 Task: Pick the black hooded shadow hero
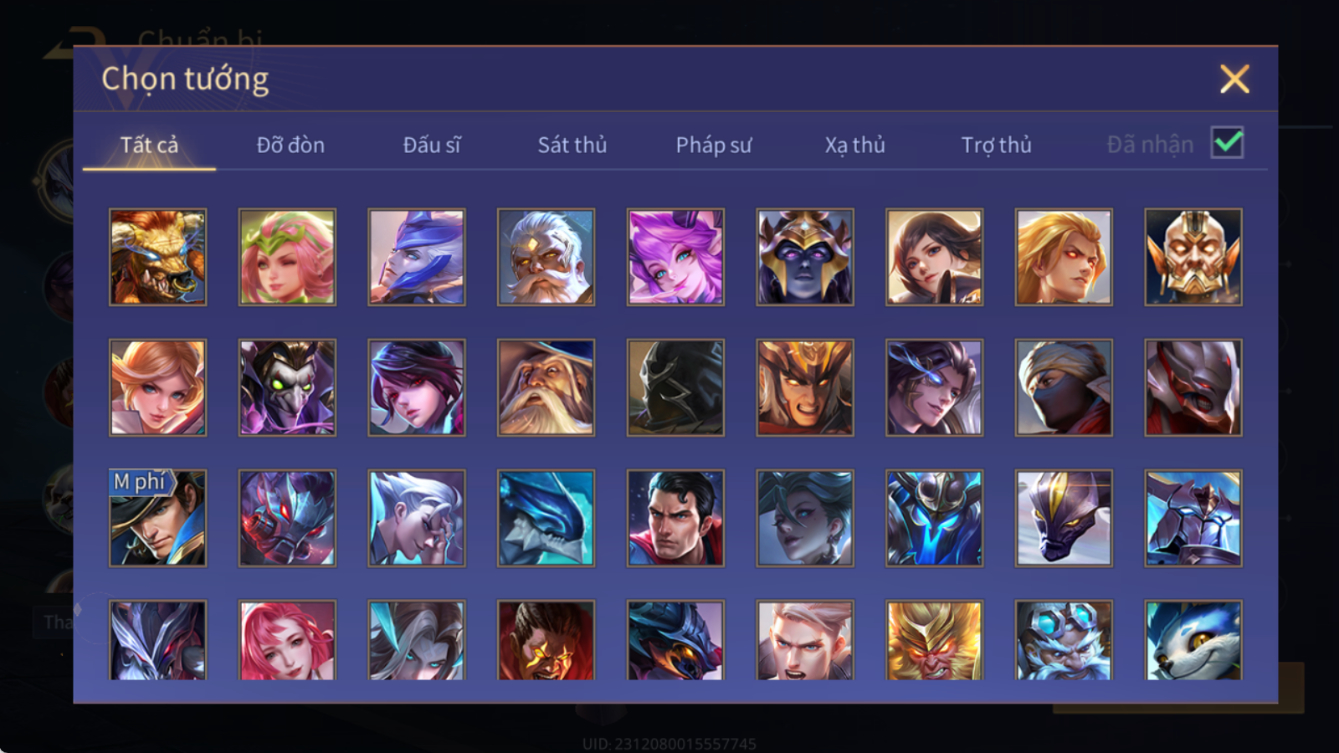[675, 388]
